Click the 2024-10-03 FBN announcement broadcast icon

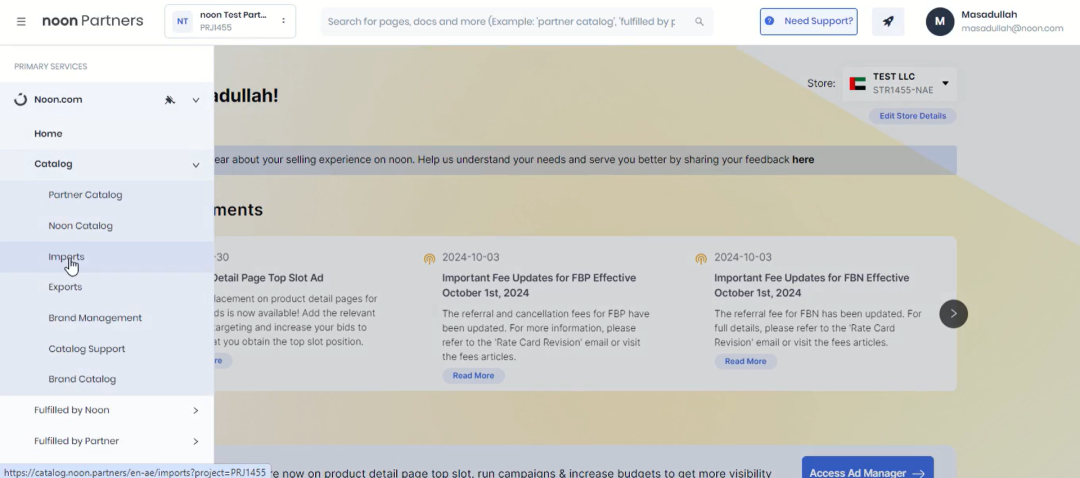click(700, 259)
